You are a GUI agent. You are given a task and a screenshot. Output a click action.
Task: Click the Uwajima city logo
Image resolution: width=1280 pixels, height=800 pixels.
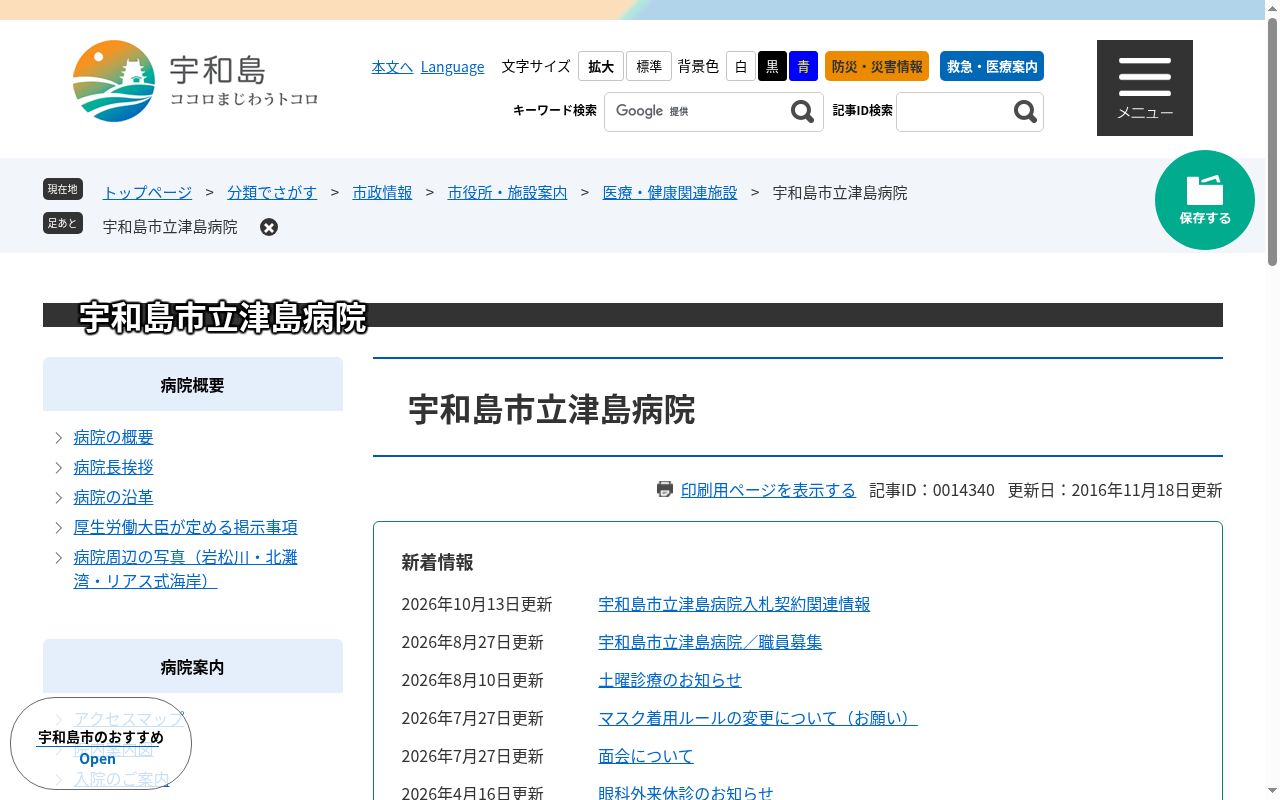pos(195,81)
